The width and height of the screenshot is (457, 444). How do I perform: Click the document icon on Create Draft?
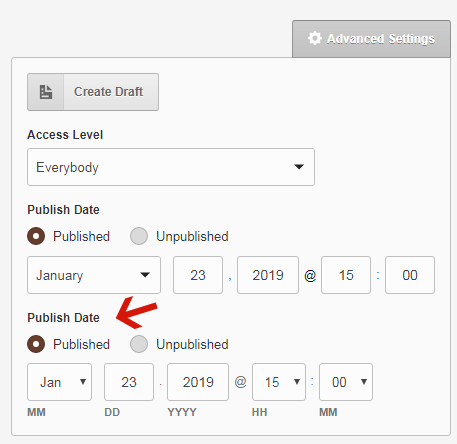click(x=46, y=92)
